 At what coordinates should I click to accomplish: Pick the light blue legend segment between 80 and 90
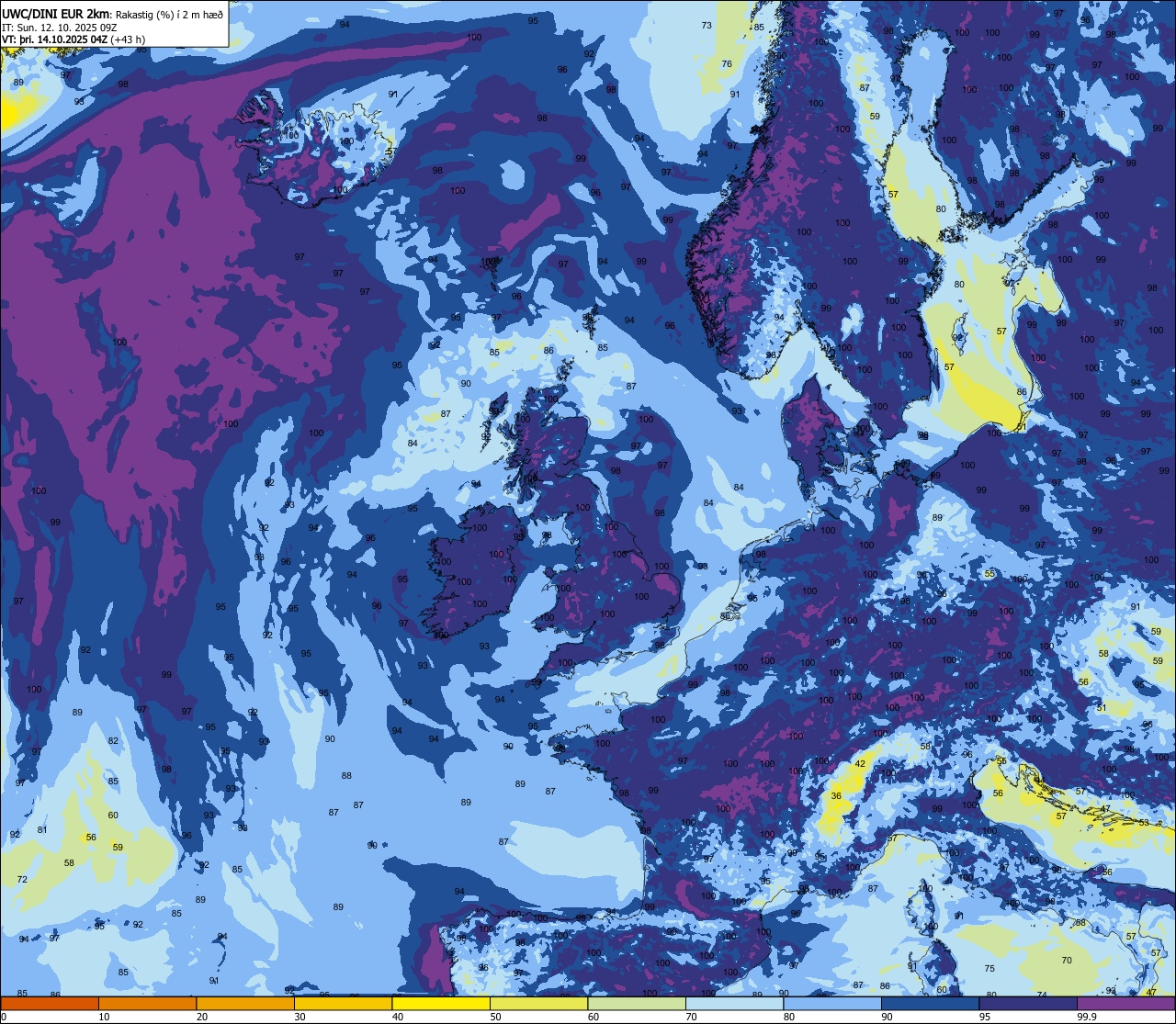[x=832, y=1003]
